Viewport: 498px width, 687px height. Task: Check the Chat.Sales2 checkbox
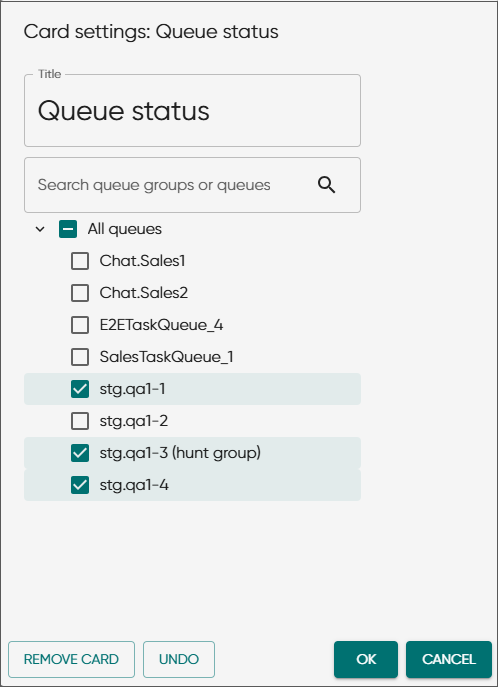point(80,293)
